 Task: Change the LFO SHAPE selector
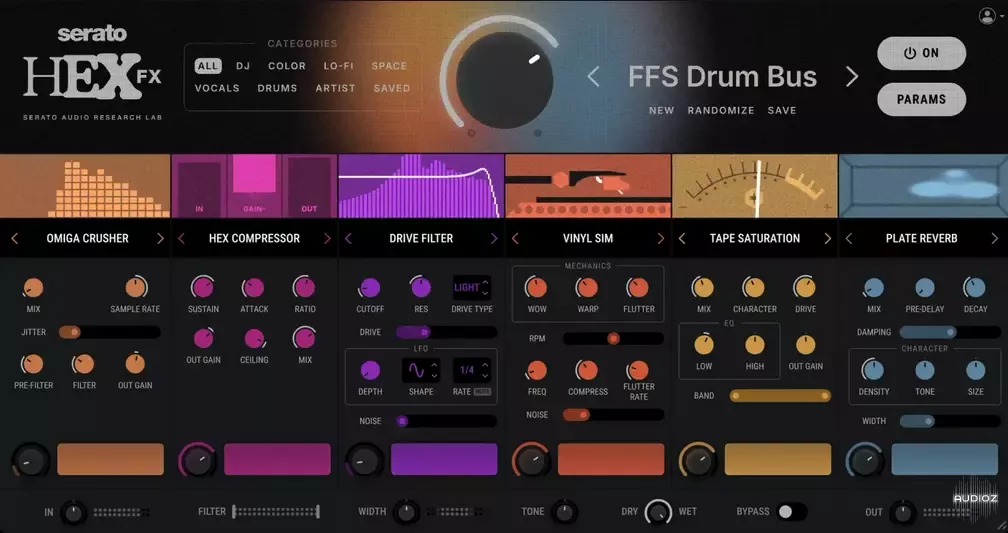point(421,370)
